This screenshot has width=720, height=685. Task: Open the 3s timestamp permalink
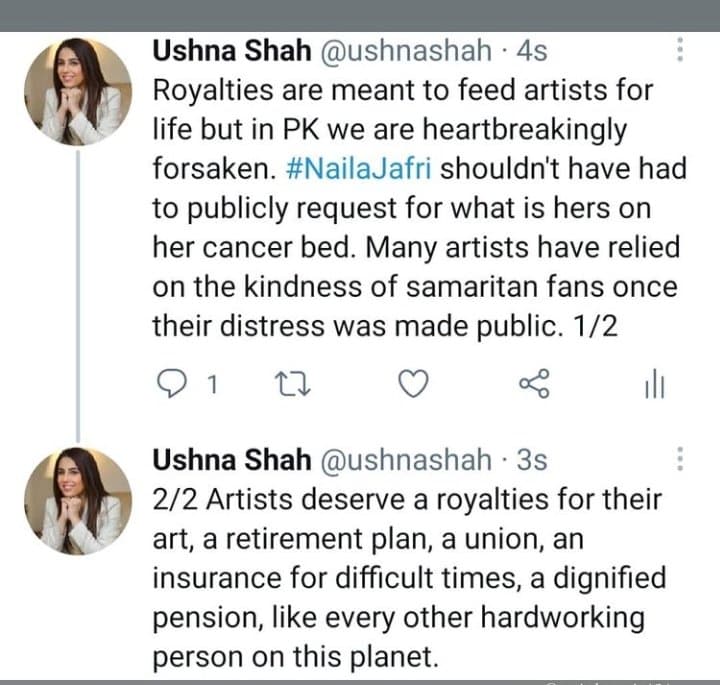click(x=532, y=460)
